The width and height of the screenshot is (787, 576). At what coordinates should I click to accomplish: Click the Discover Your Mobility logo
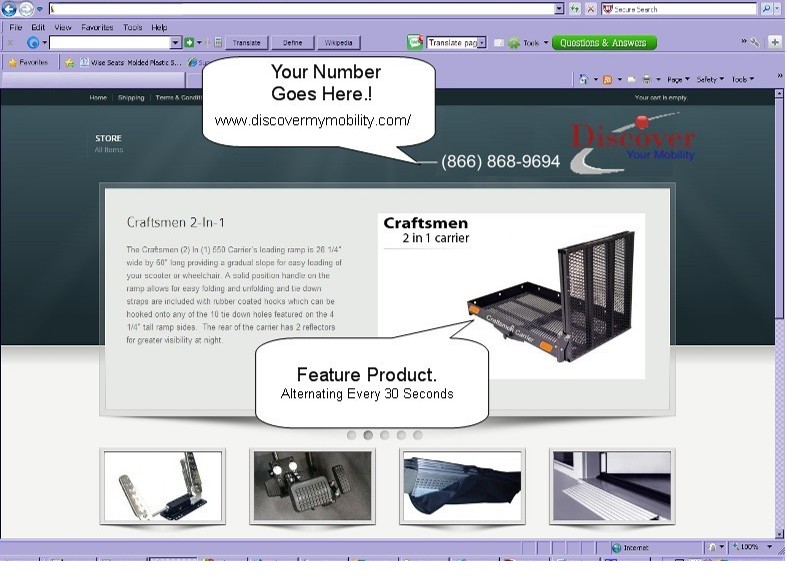[632, 143]
